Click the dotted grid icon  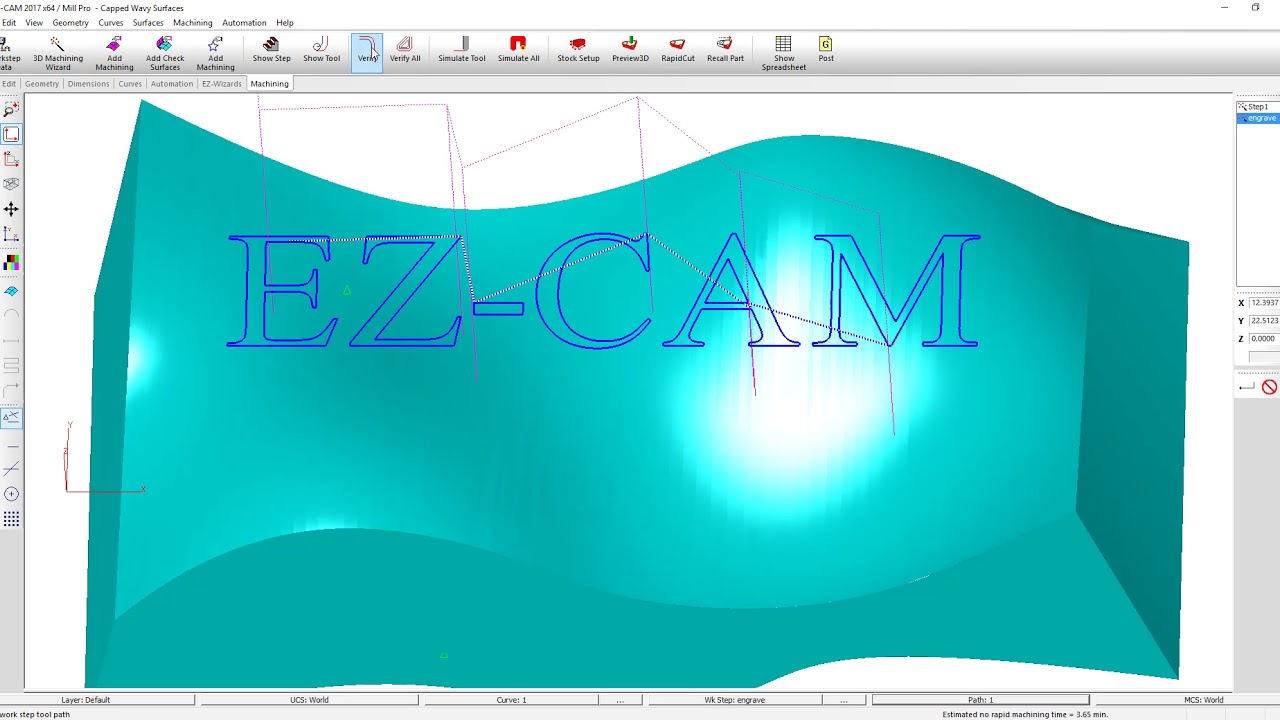tap(11, 519)
